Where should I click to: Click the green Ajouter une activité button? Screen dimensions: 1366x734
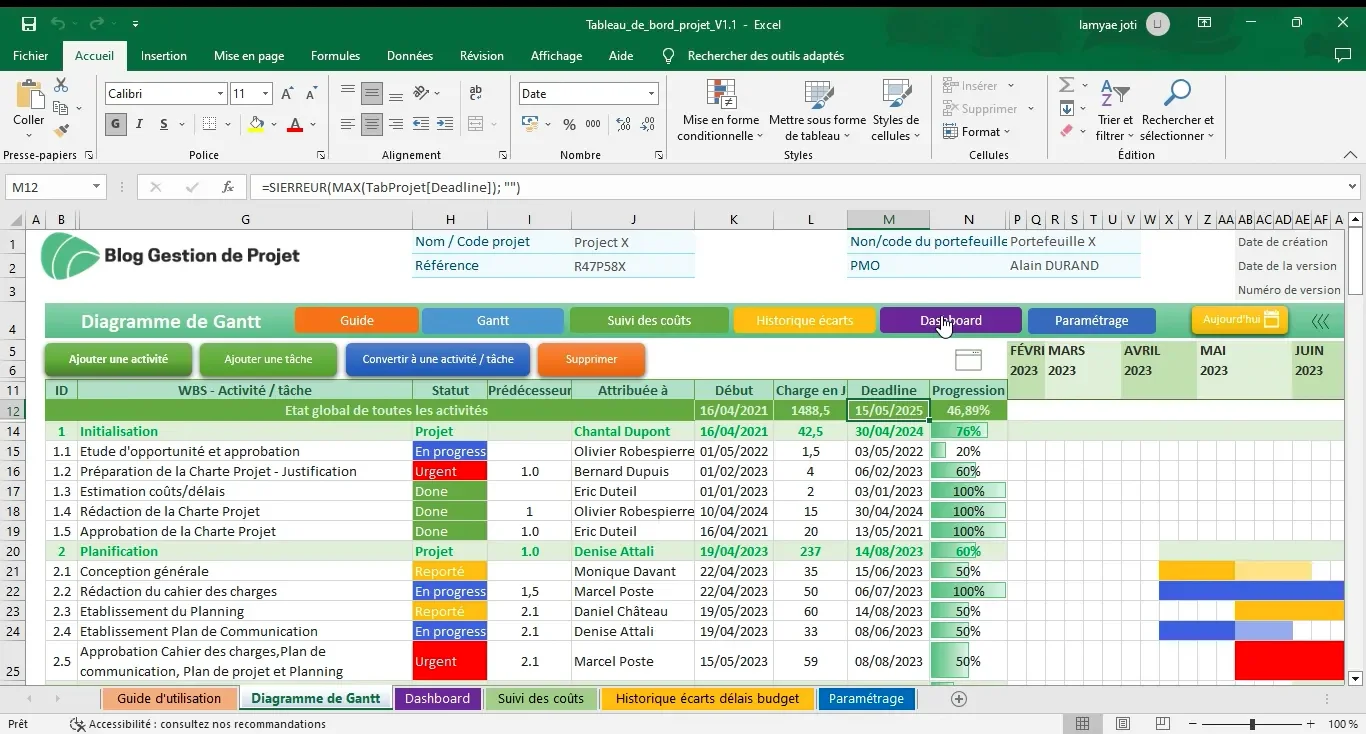click(118, 359)
